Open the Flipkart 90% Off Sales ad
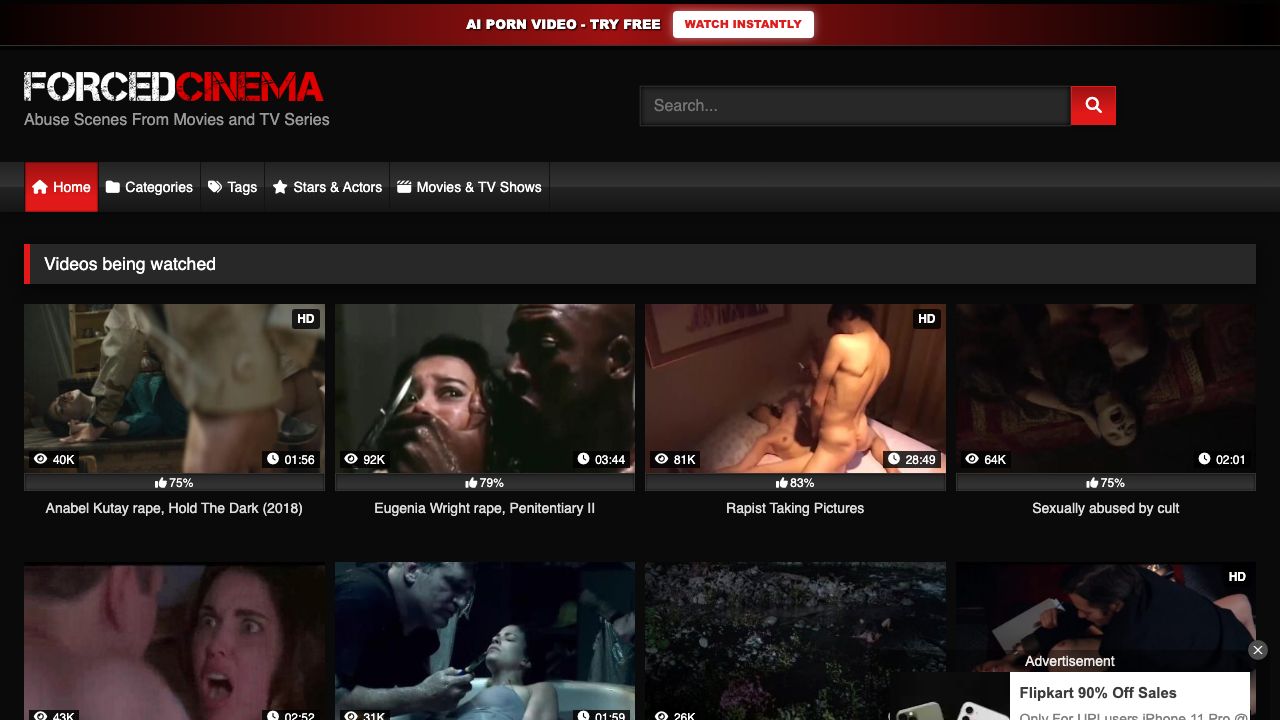The width and height of the screenshot is (1280, 720). click(x=1098, y=693)
